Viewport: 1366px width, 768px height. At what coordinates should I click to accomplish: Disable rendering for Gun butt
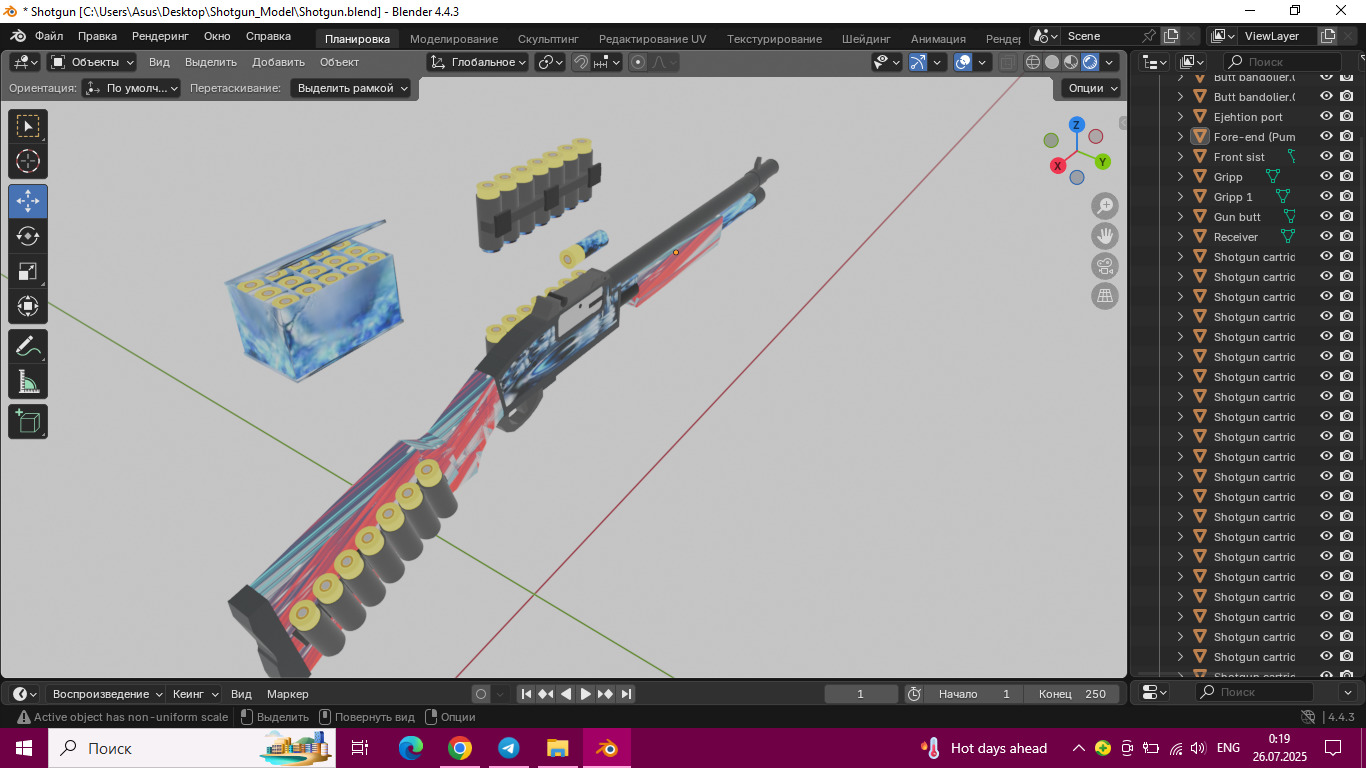click(1347, 217)
